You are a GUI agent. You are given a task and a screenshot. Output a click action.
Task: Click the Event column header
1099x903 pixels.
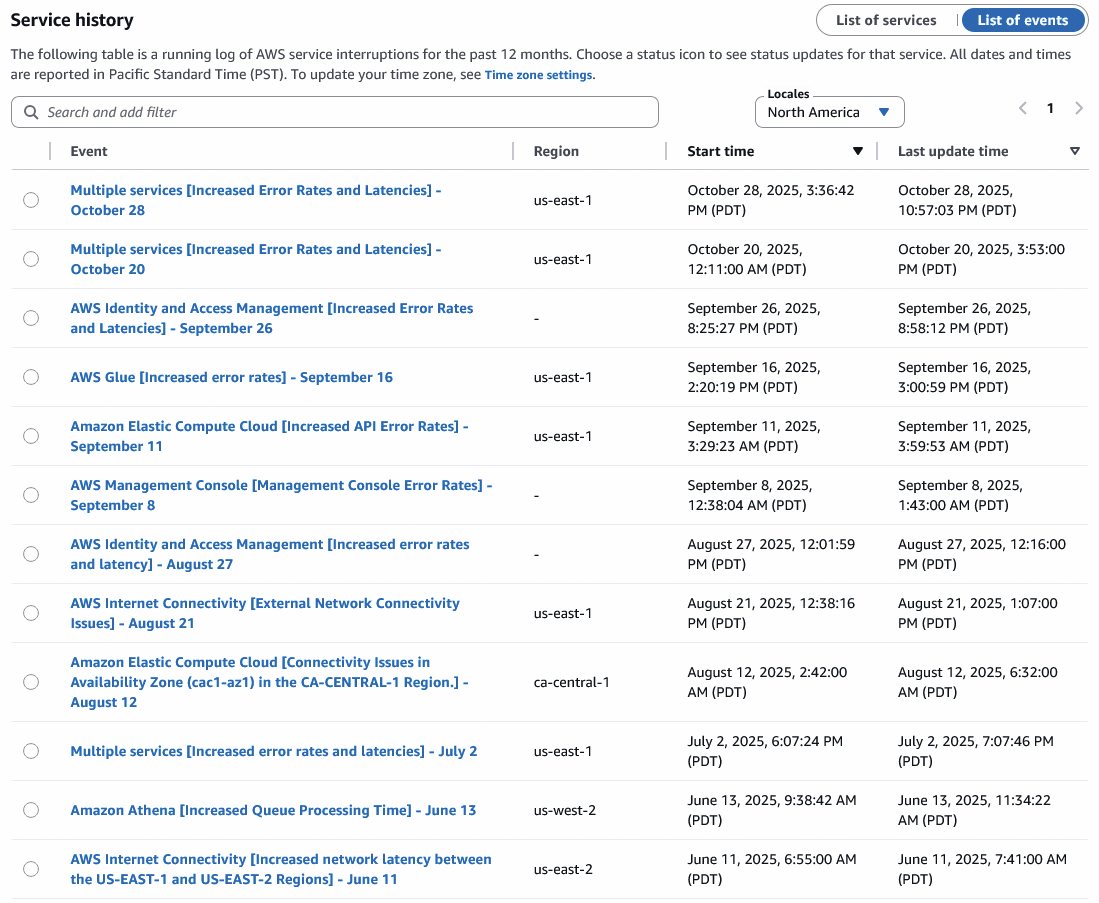[x=89, y=152]
